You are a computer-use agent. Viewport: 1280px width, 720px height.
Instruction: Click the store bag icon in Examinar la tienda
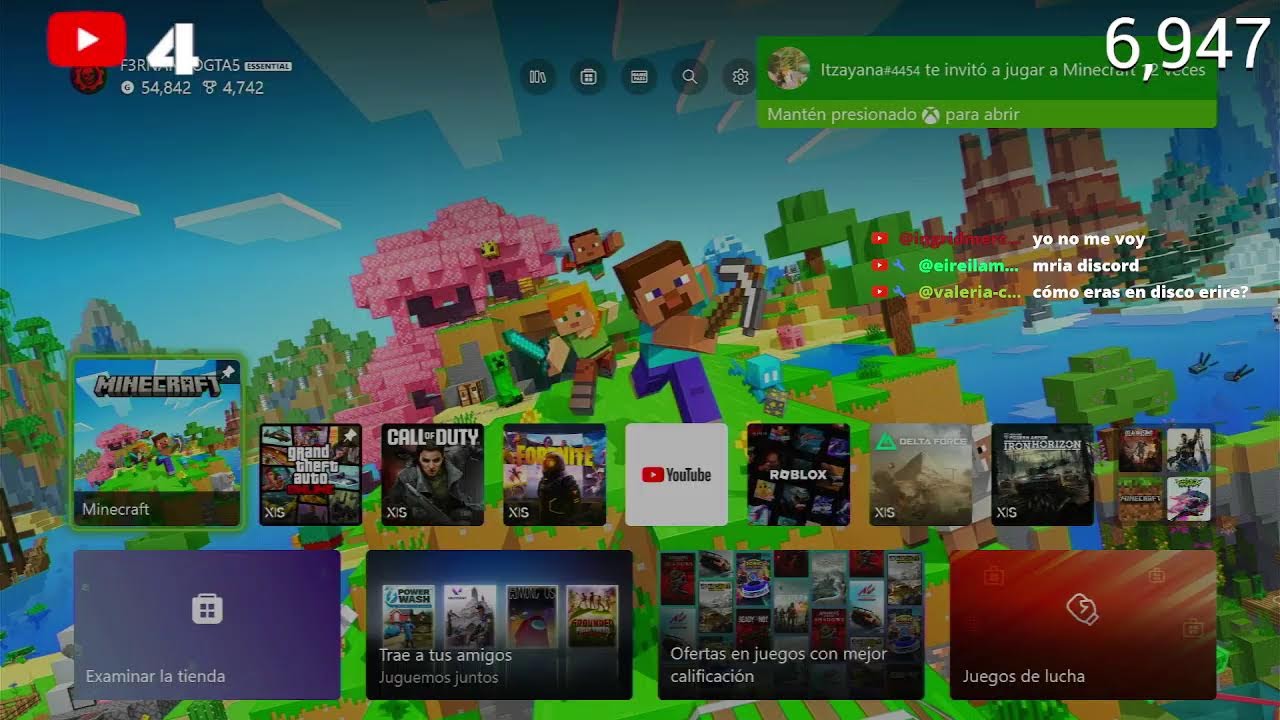click(207, 608)
